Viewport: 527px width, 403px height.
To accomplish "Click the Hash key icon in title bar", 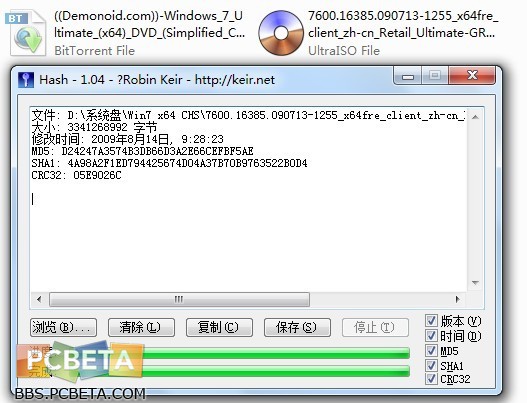I will tap(26, 80).
